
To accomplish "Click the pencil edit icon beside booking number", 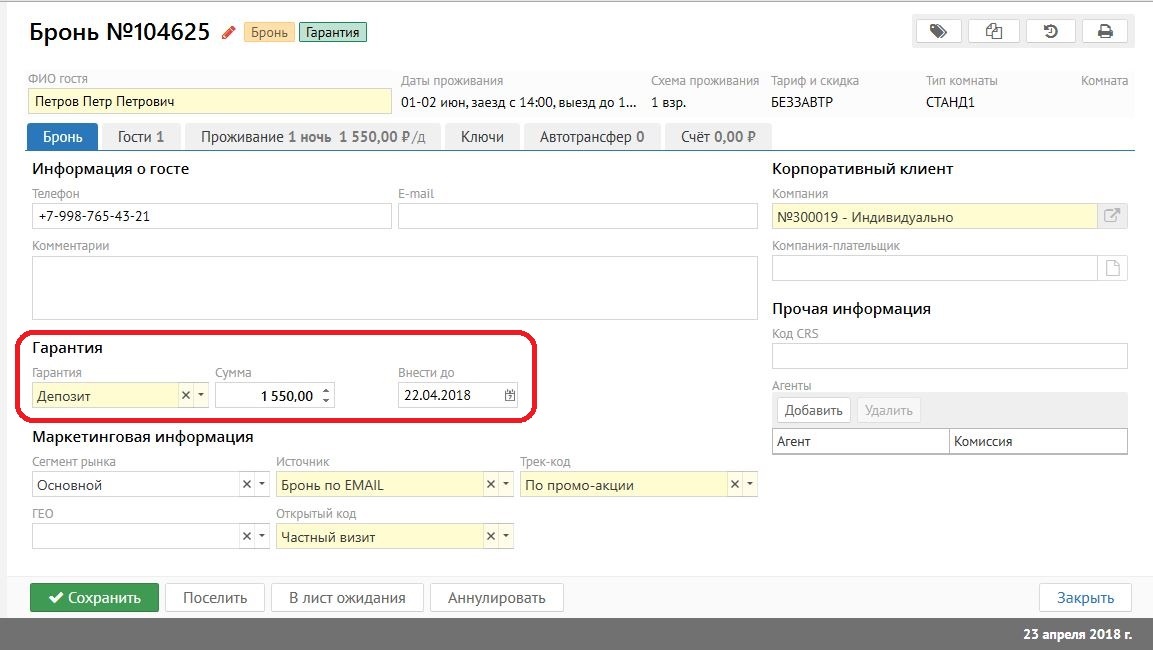I will coord(229,33).
